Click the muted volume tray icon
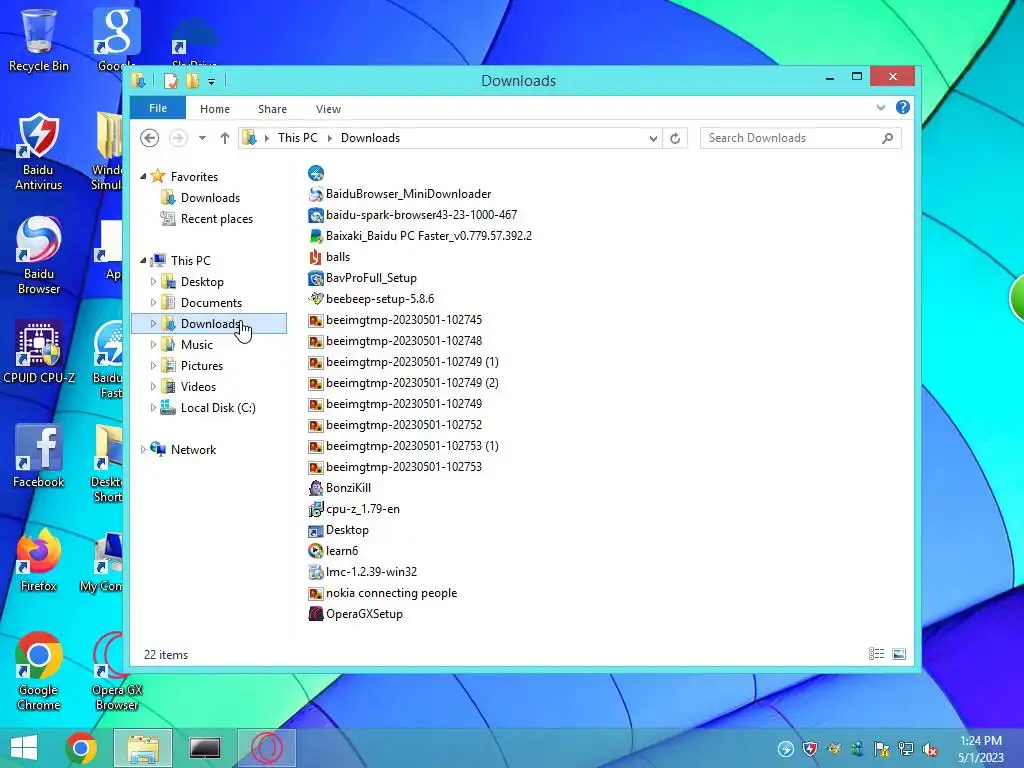 (930, 749)
